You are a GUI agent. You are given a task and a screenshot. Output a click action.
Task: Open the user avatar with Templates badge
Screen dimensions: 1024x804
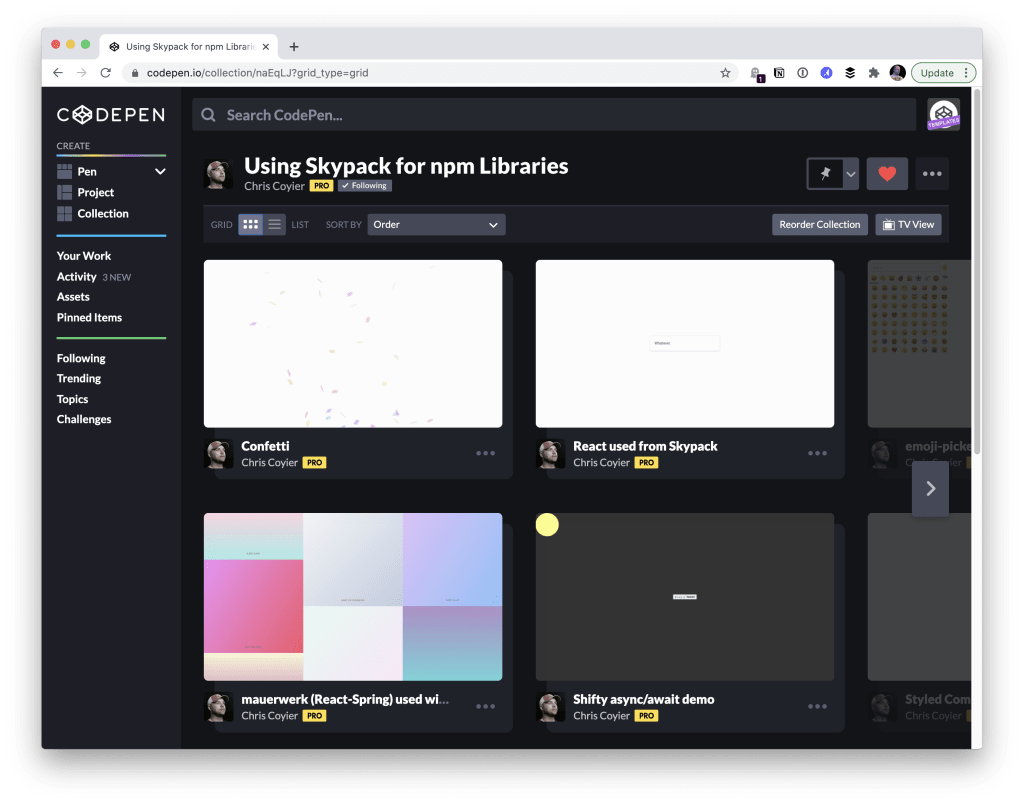pos(943,114)
